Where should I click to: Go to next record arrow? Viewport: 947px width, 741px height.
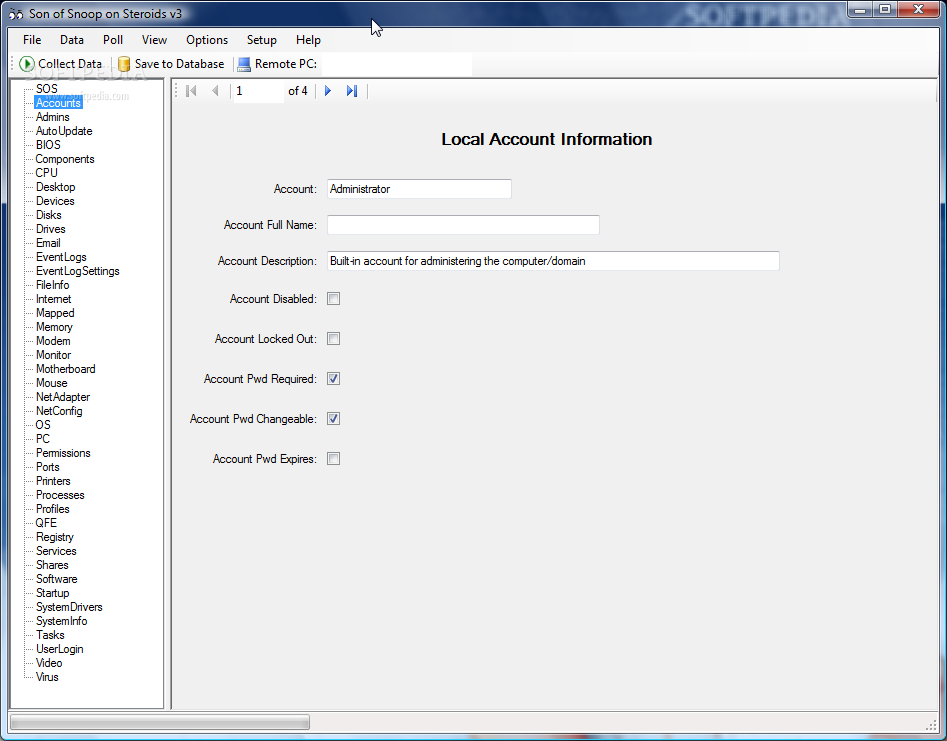pos(328,91)
